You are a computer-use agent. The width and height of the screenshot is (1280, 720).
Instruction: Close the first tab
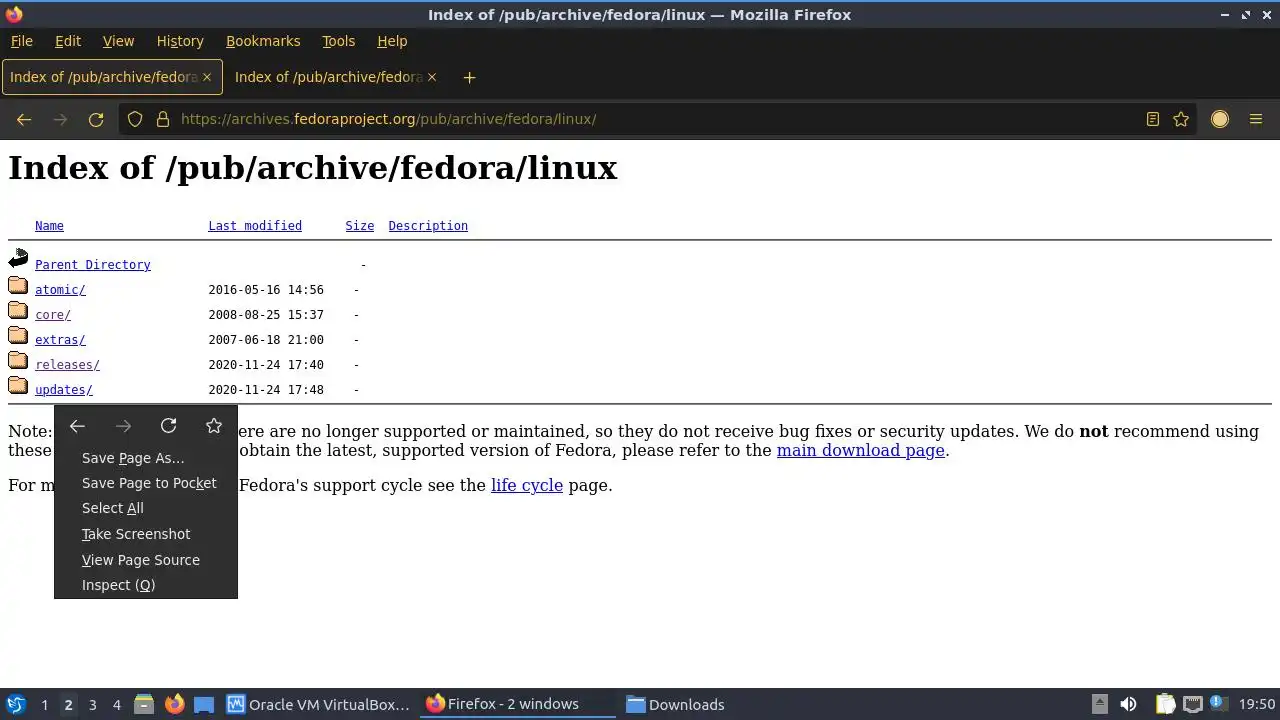tap(207, 77)
